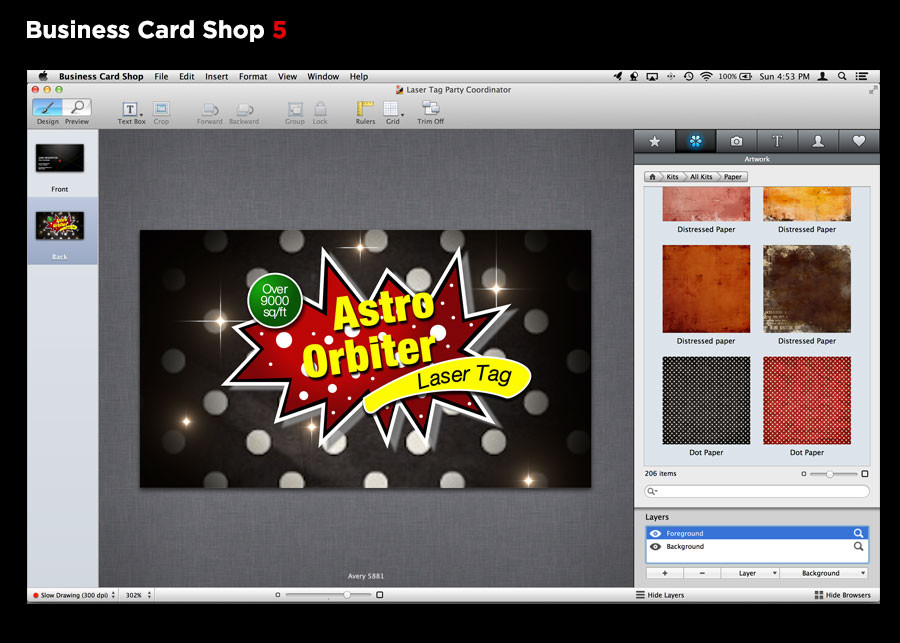Image resolution: width=900 pixels, height=643 pixels.
Task: Hide the Background layer
Action: [655, 547]
